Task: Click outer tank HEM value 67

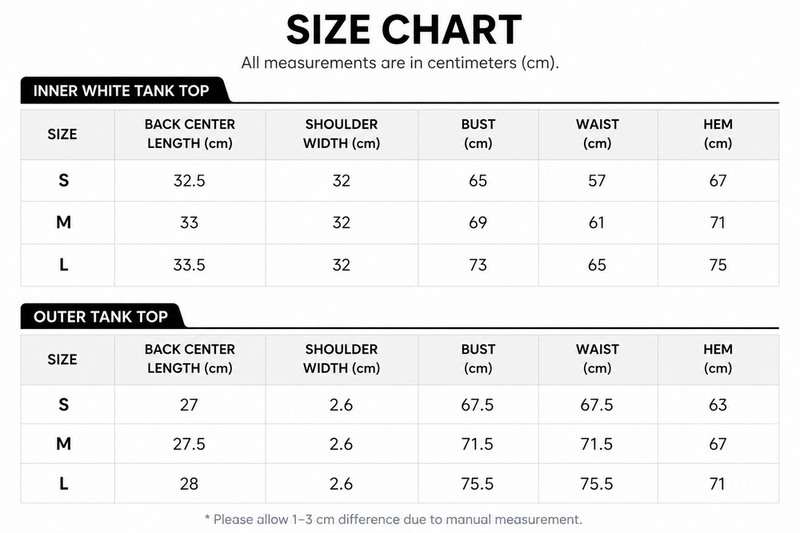Action: (x=718, y=444)
